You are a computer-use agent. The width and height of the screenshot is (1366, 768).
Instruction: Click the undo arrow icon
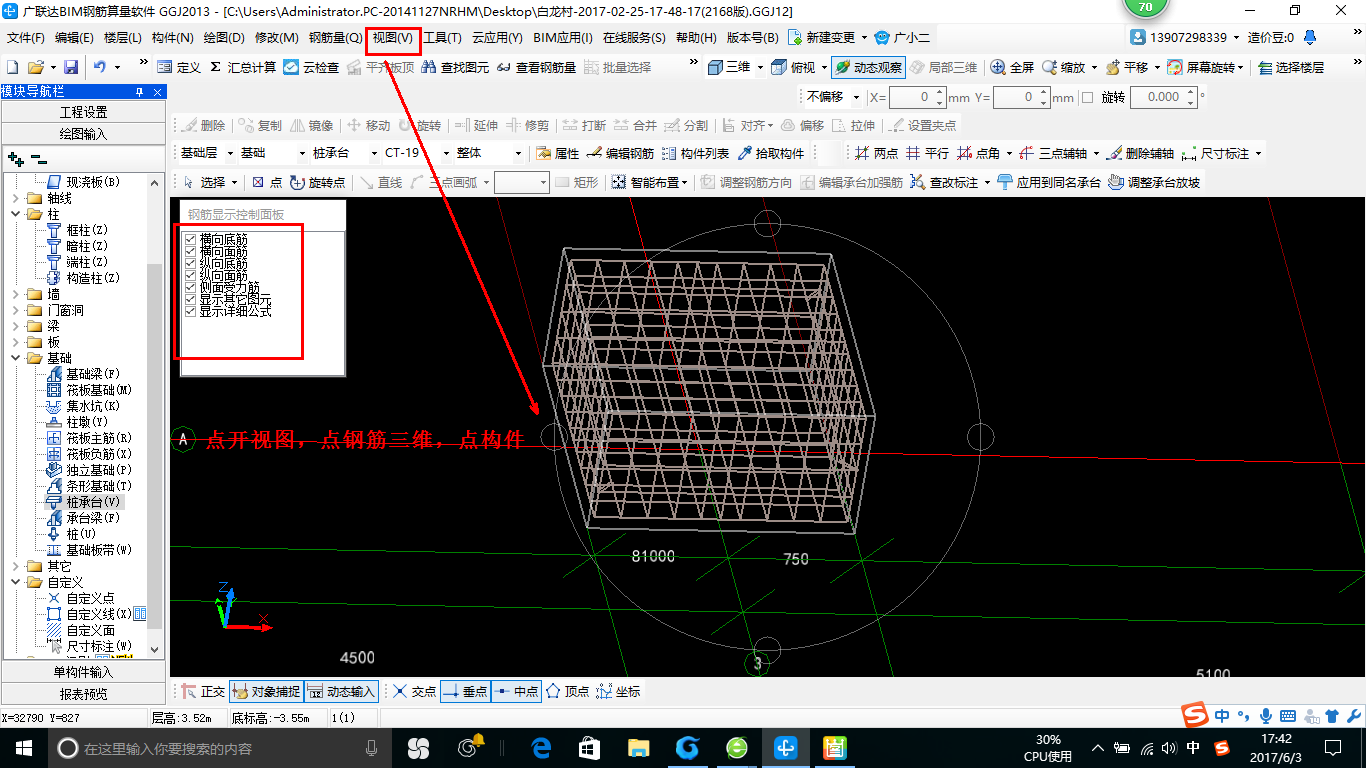(x=100, y=67)
